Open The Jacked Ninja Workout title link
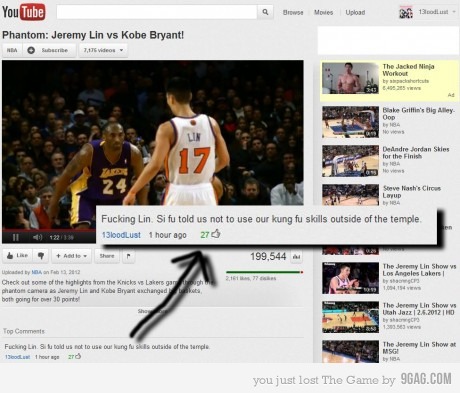The image size is (460, 393). pyautogui.click(x=408, y=70)
